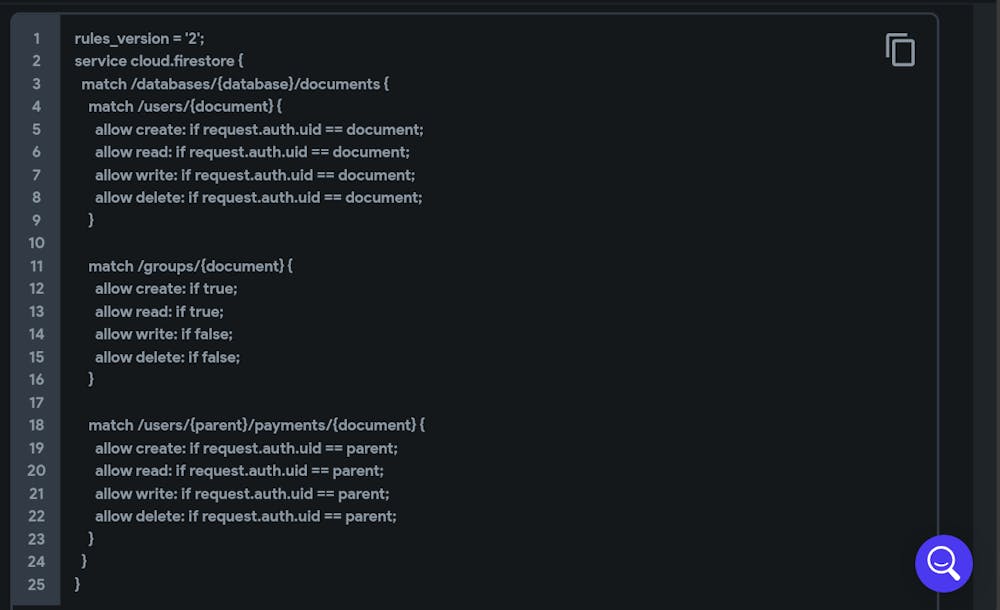Click the copy code icon
Viewport: 1000px width, 610px height.
[900, 50]
